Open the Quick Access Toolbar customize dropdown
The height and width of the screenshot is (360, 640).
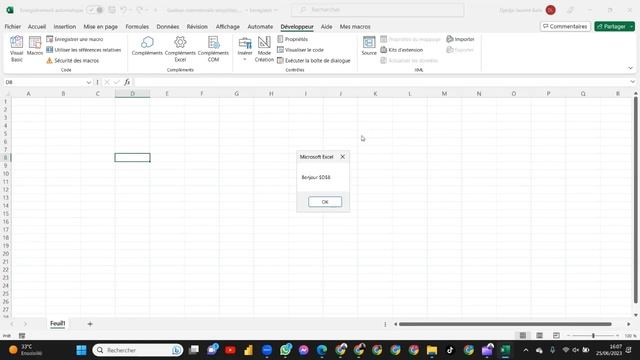tap(156, 10)
